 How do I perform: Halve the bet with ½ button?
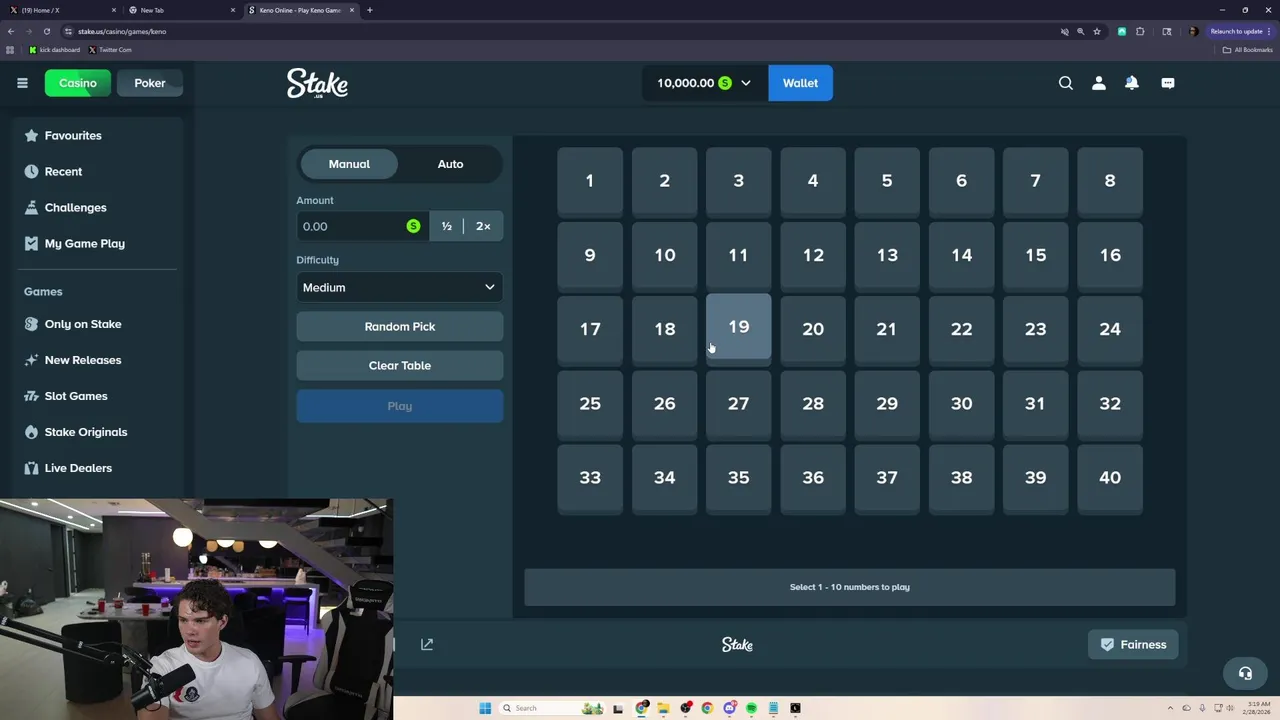[x=447, y=226]
